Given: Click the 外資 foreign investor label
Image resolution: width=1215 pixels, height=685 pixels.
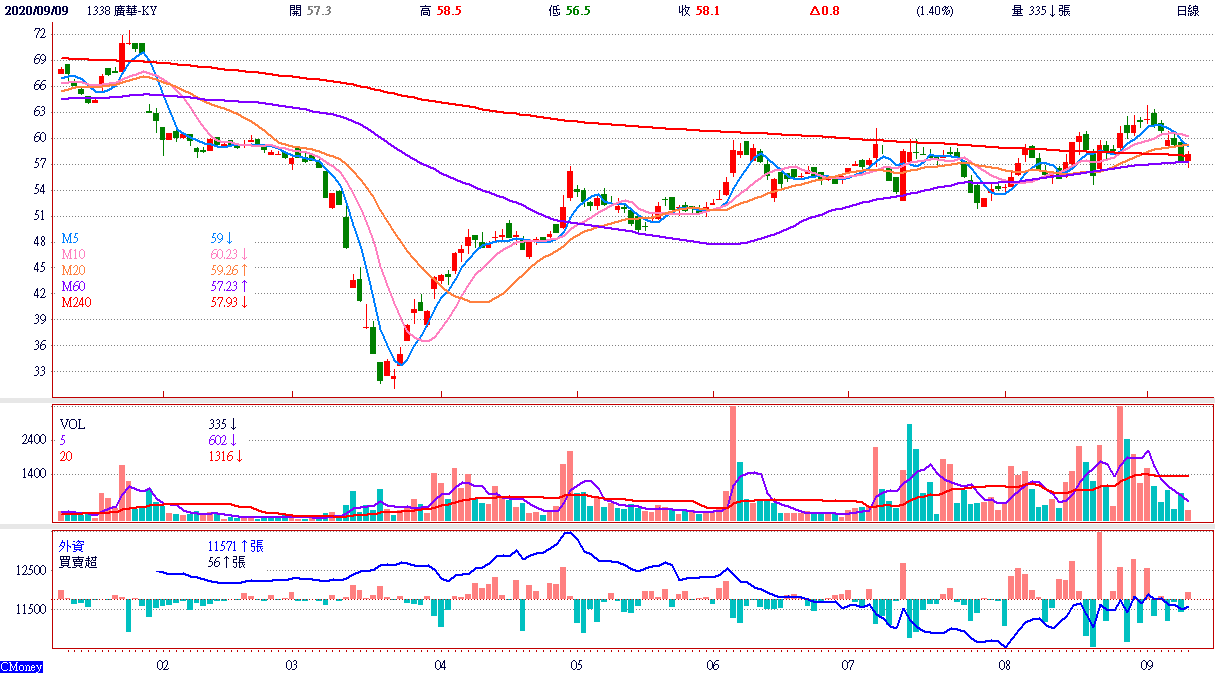Looking at the screenshot, I should coord(72,547).
